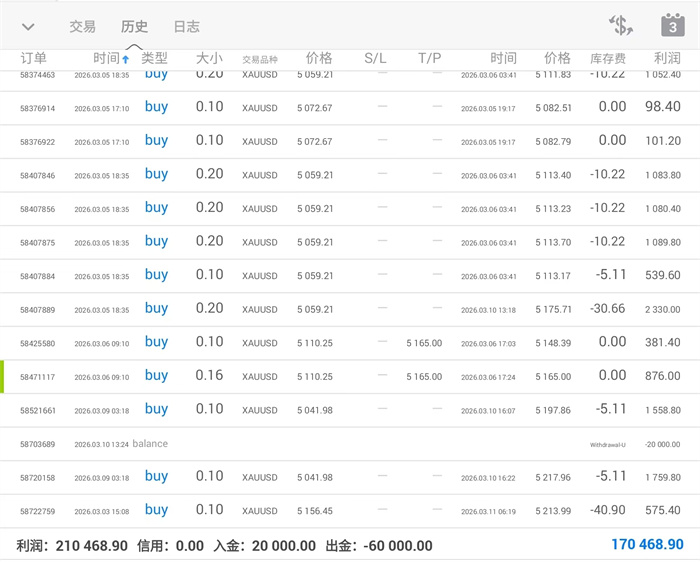Sort by the 交易品种 column header
Viewport: 700px width, 562px height.
coord(259,59)
